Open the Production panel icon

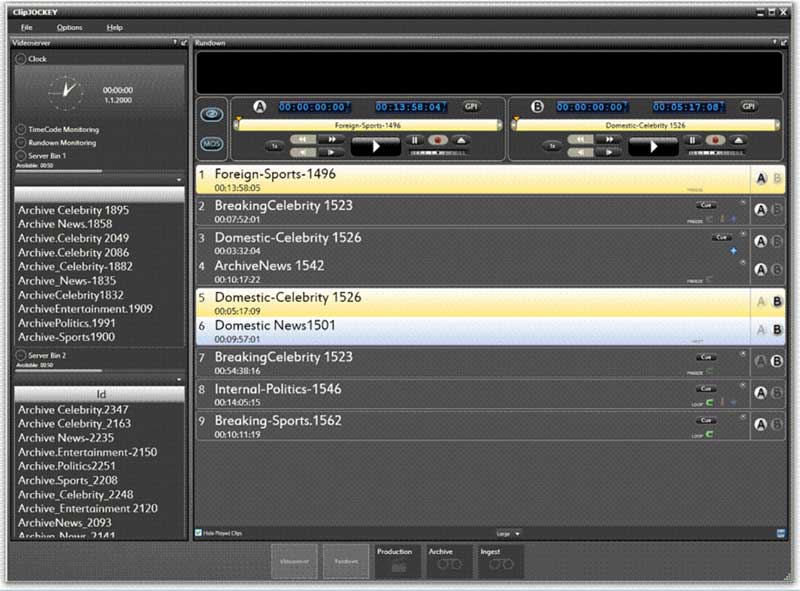click(x=396, y=561)
